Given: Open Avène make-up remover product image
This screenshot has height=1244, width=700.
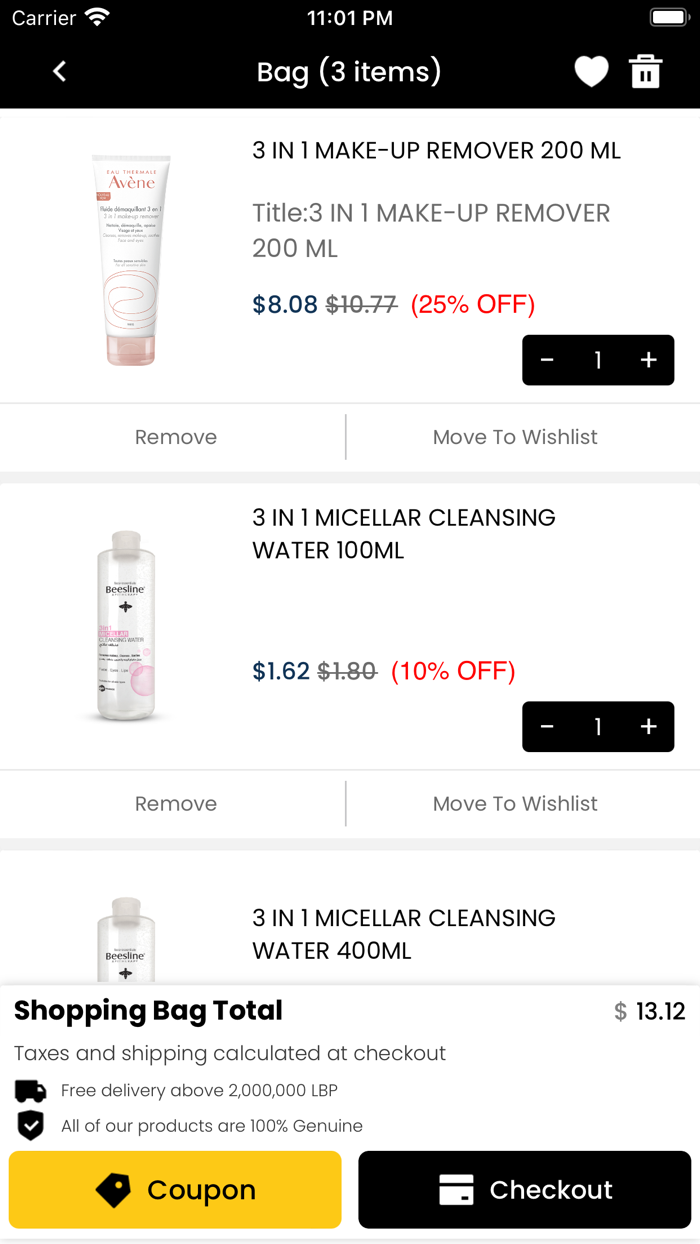Looking at the screenshot, I should pyautogui.click(x=131, y=260).
